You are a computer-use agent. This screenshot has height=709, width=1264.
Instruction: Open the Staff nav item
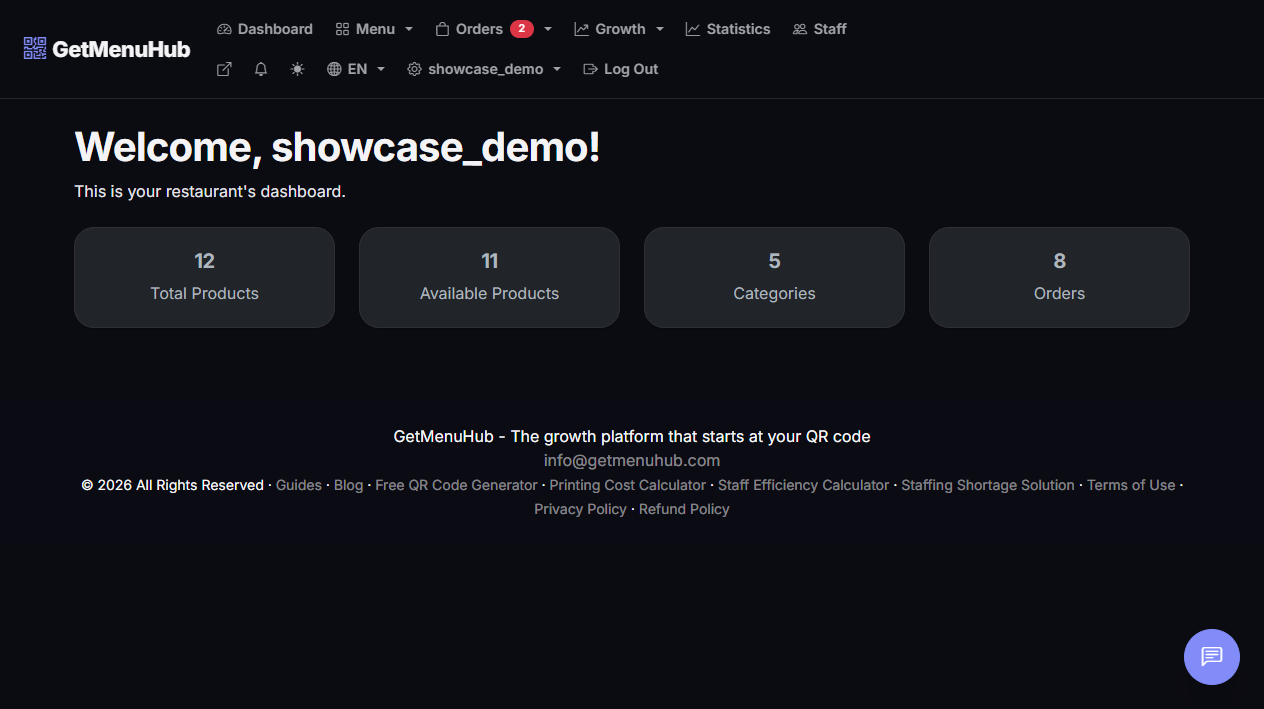(x=819, y=29)
